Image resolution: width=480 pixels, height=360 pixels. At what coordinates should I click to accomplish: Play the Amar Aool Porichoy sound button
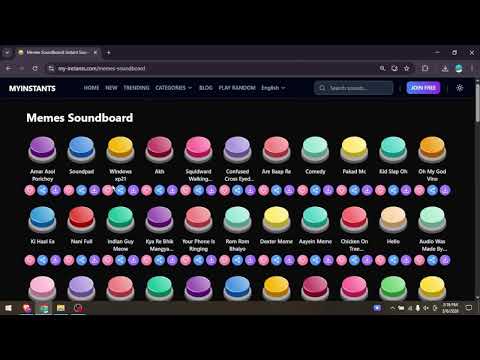pyautogui.click(x=42, y=149)
